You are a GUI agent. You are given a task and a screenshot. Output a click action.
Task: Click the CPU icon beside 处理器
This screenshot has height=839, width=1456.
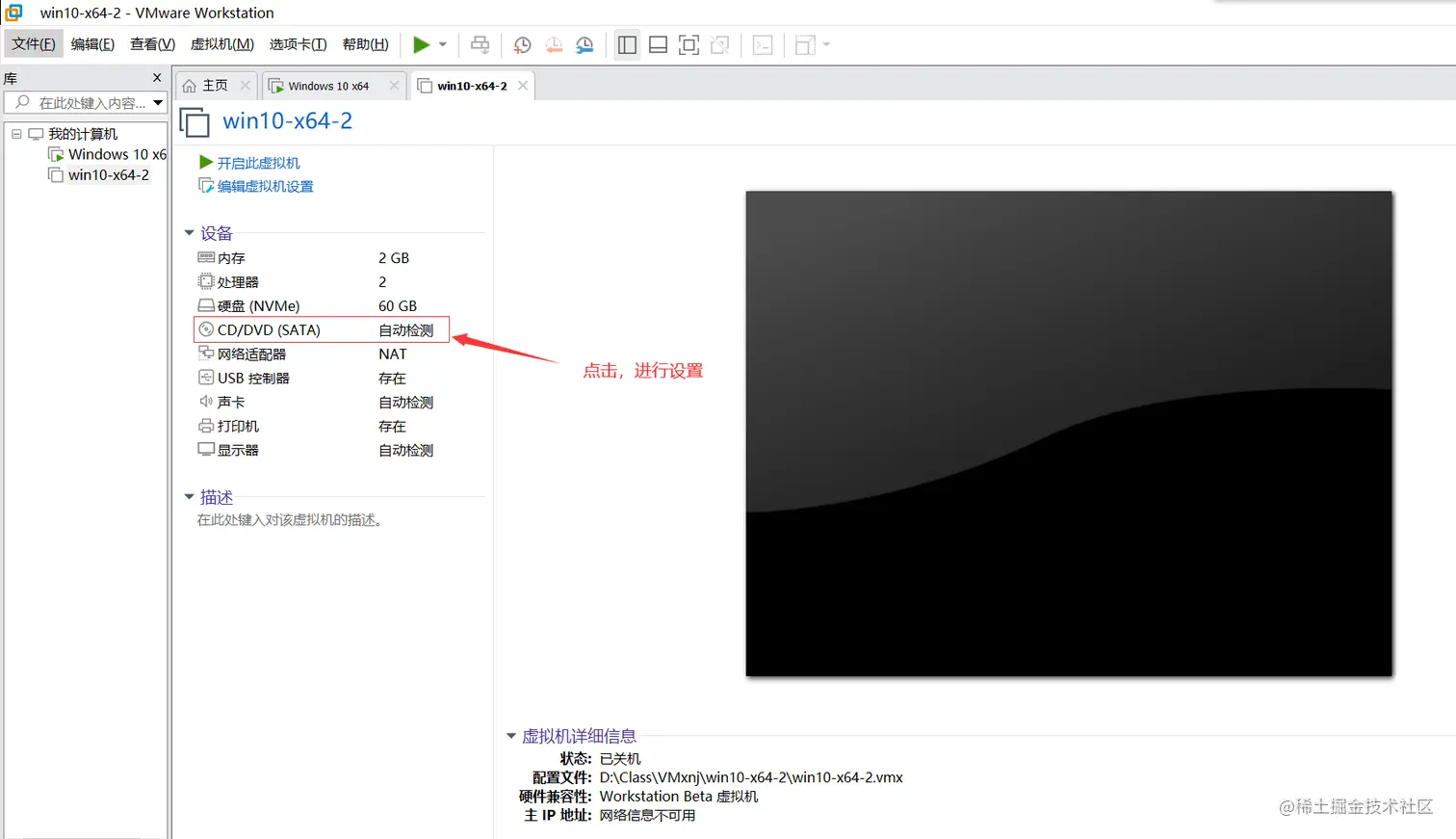click(206, 281)
